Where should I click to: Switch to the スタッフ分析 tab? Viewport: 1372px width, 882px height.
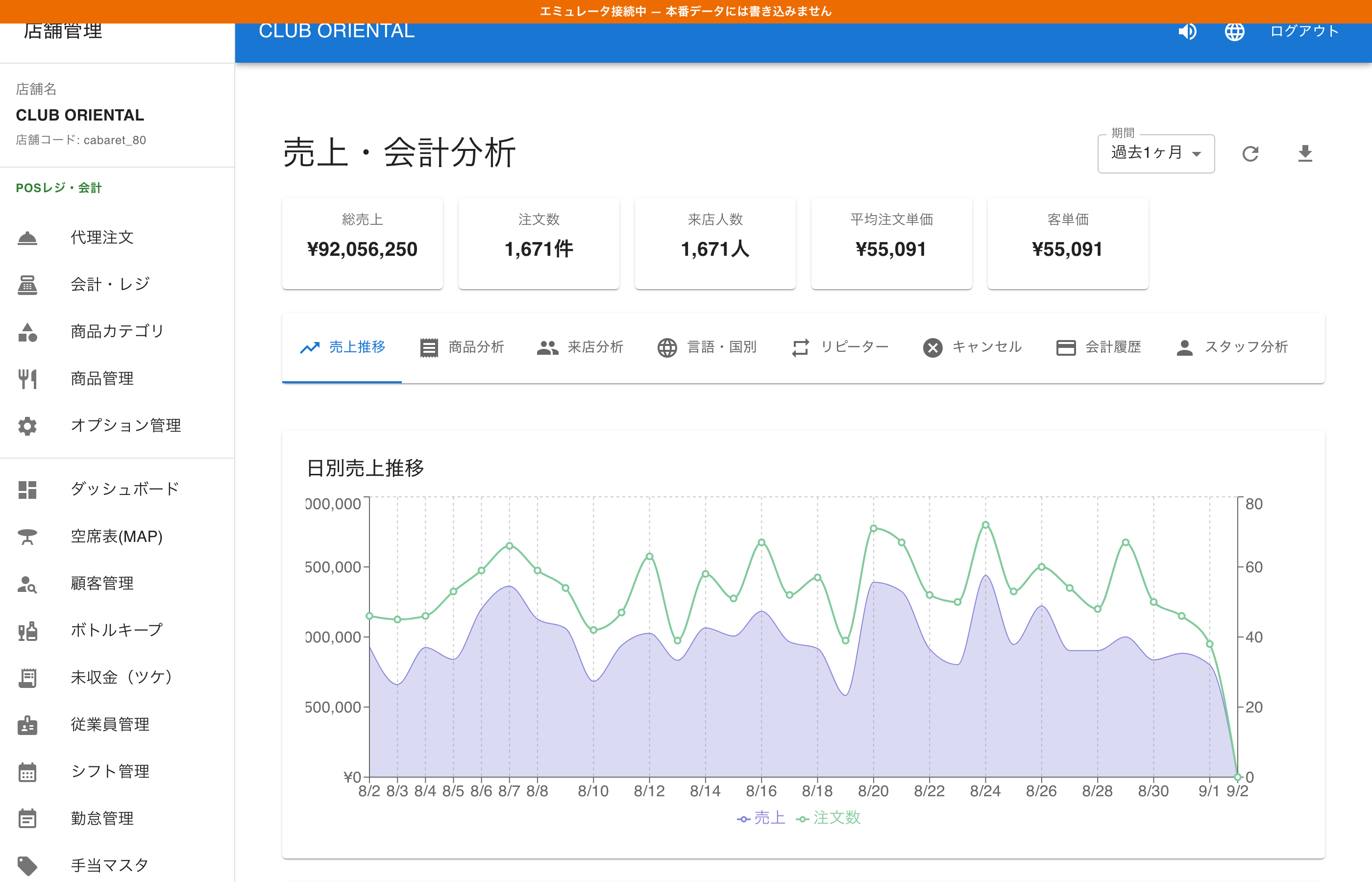[x=1232, y=347]
